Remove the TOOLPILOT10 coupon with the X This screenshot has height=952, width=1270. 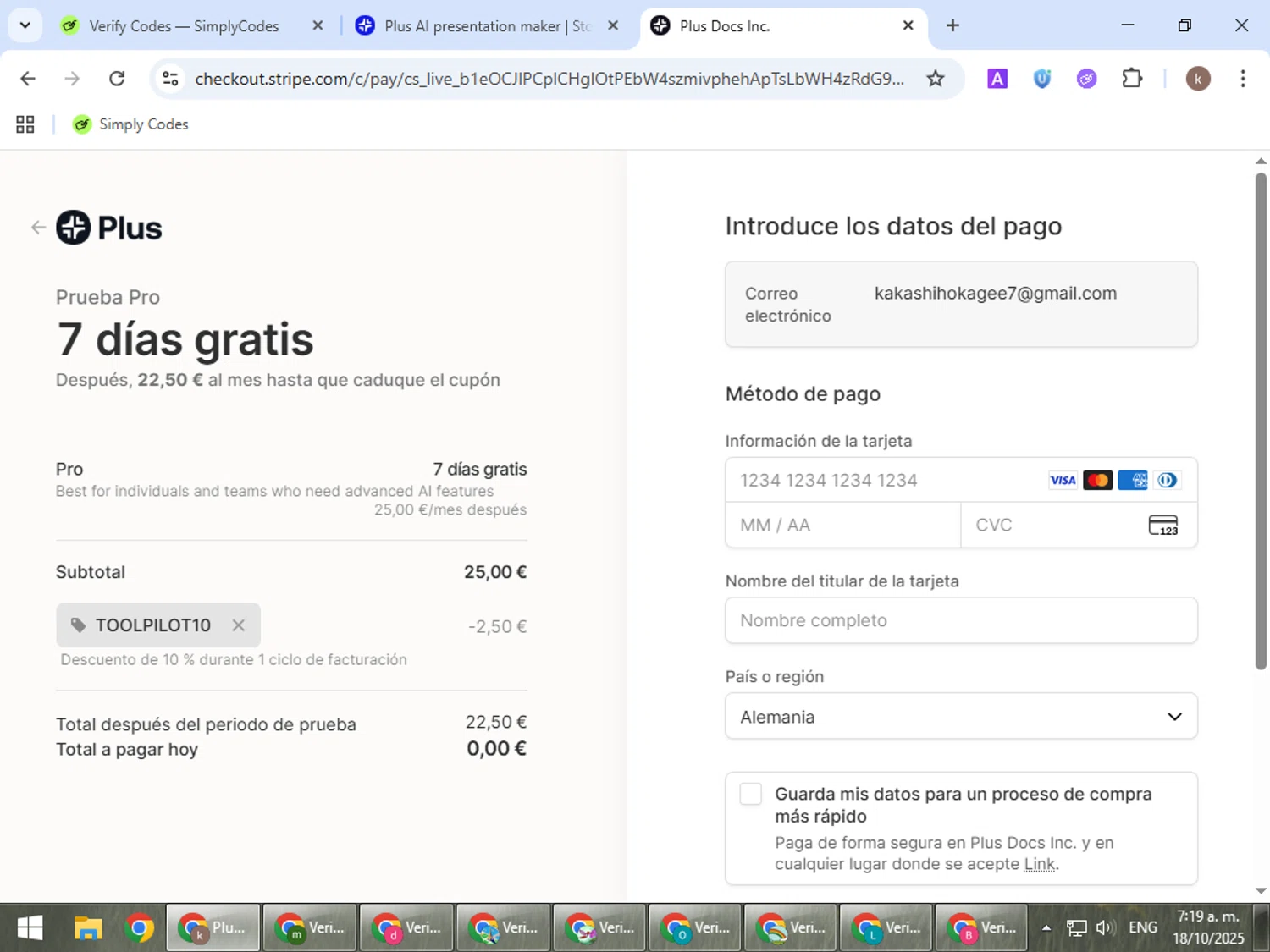(239, 625)
